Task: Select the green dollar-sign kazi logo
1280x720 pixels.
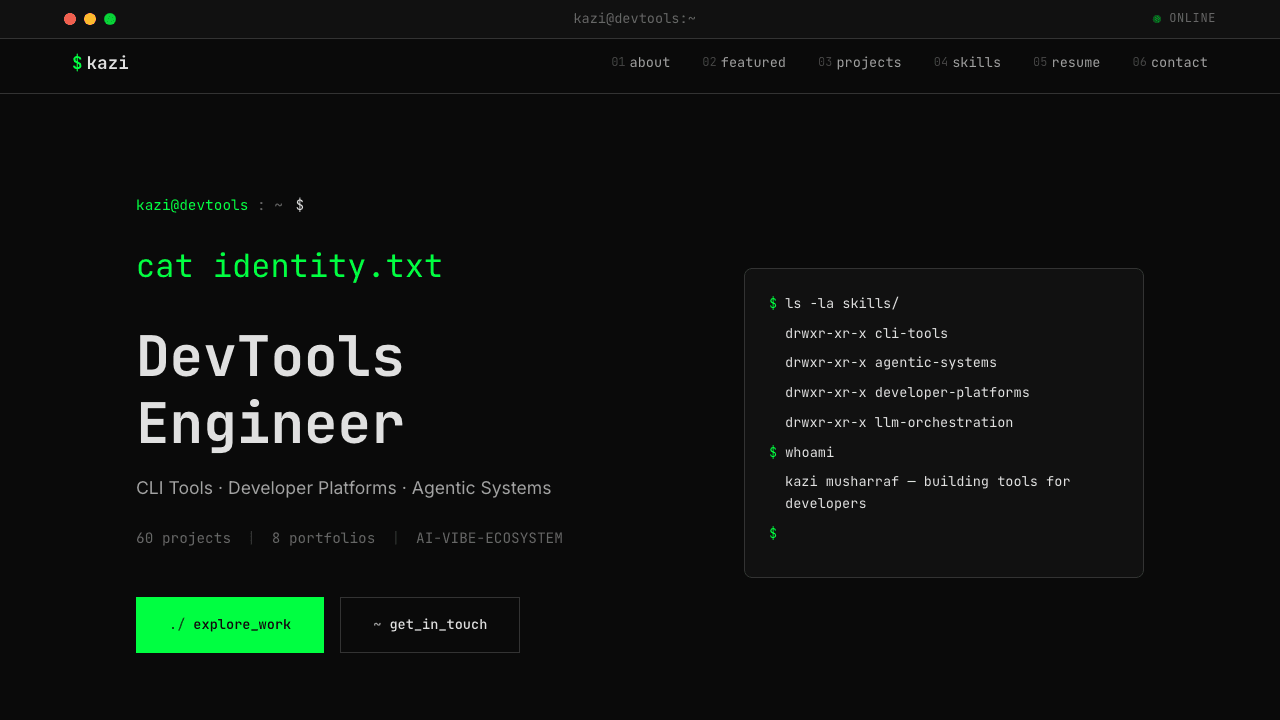Action: click(100, 62)
